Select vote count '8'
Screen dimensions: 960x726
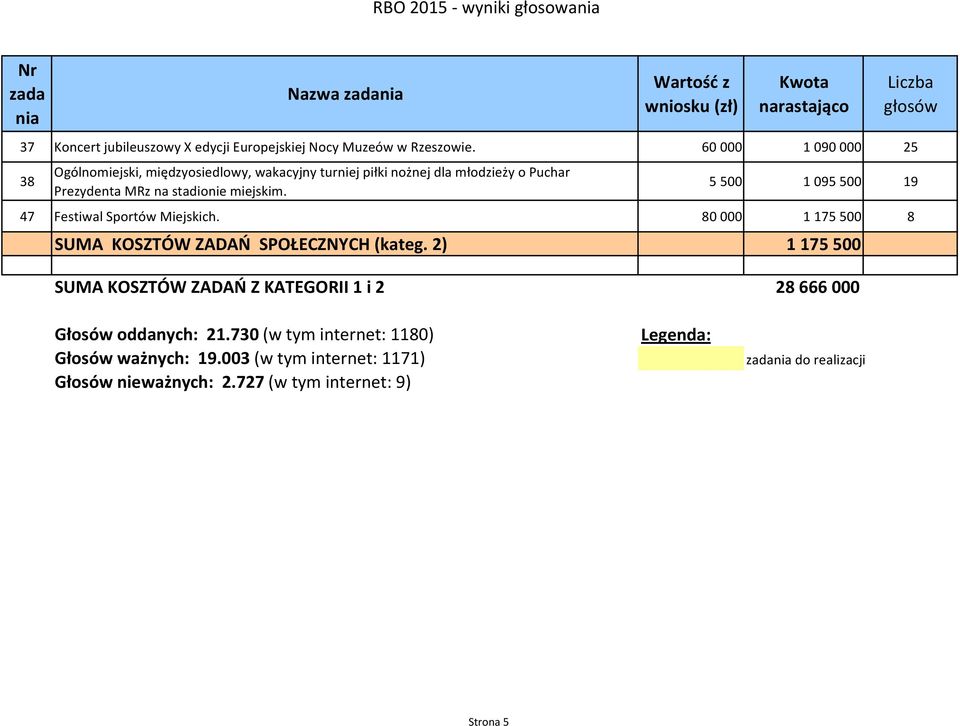click(910, 216)
